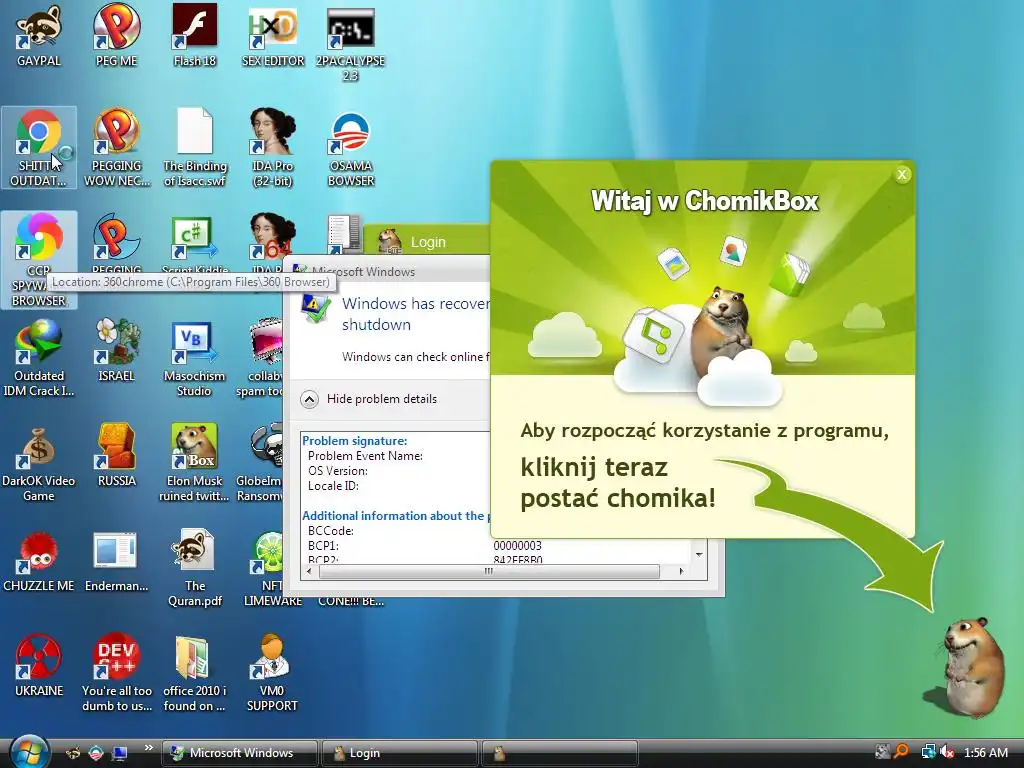
Task: Close the Witaj w ChomikBox welcome popup
Action: [x=902, y=174]
